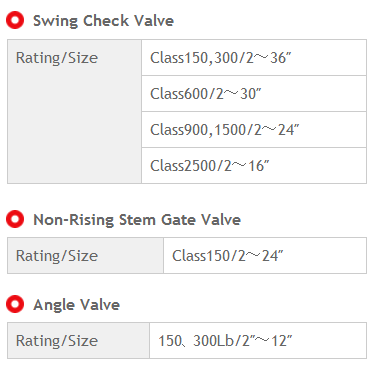
Task: Click the Class600/2~30" cell
Action: point(254,94)
